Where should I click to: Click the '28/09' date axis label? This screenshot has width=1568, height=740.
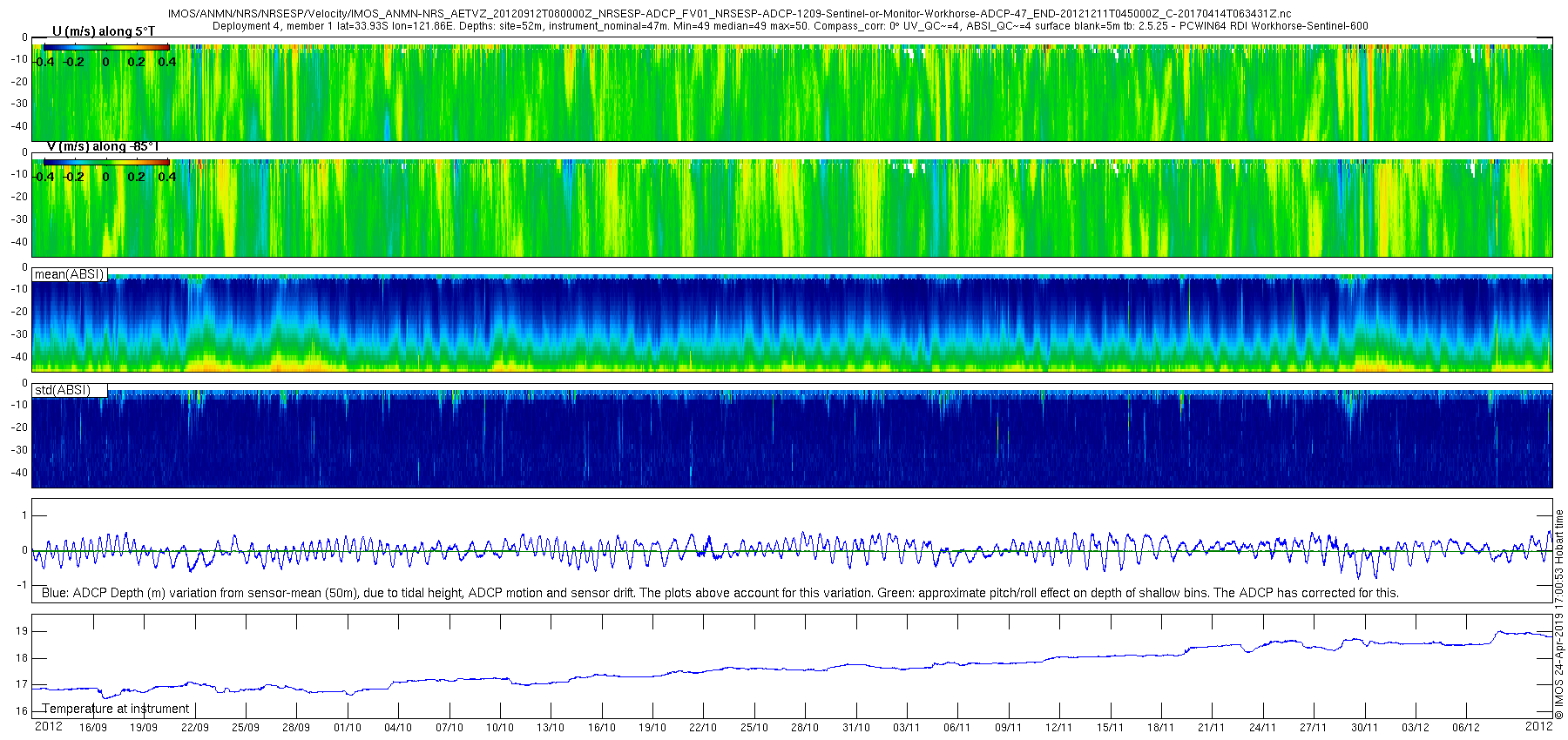point(296,728)
